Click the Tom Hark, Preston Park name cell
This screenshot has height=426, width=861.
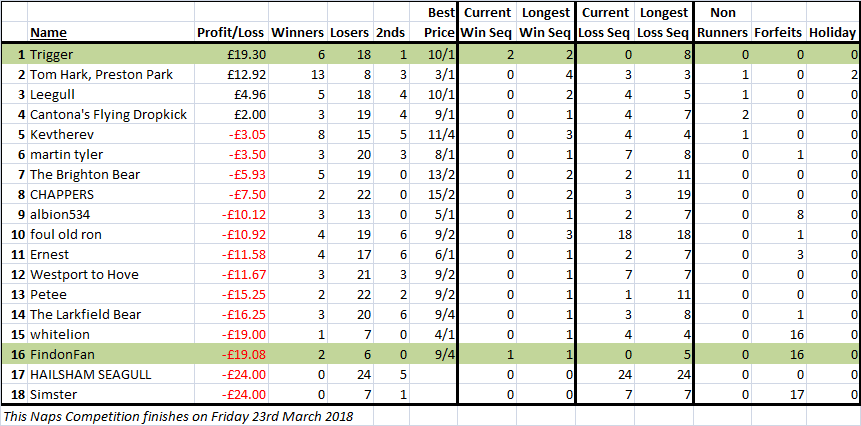coord(111,75)
